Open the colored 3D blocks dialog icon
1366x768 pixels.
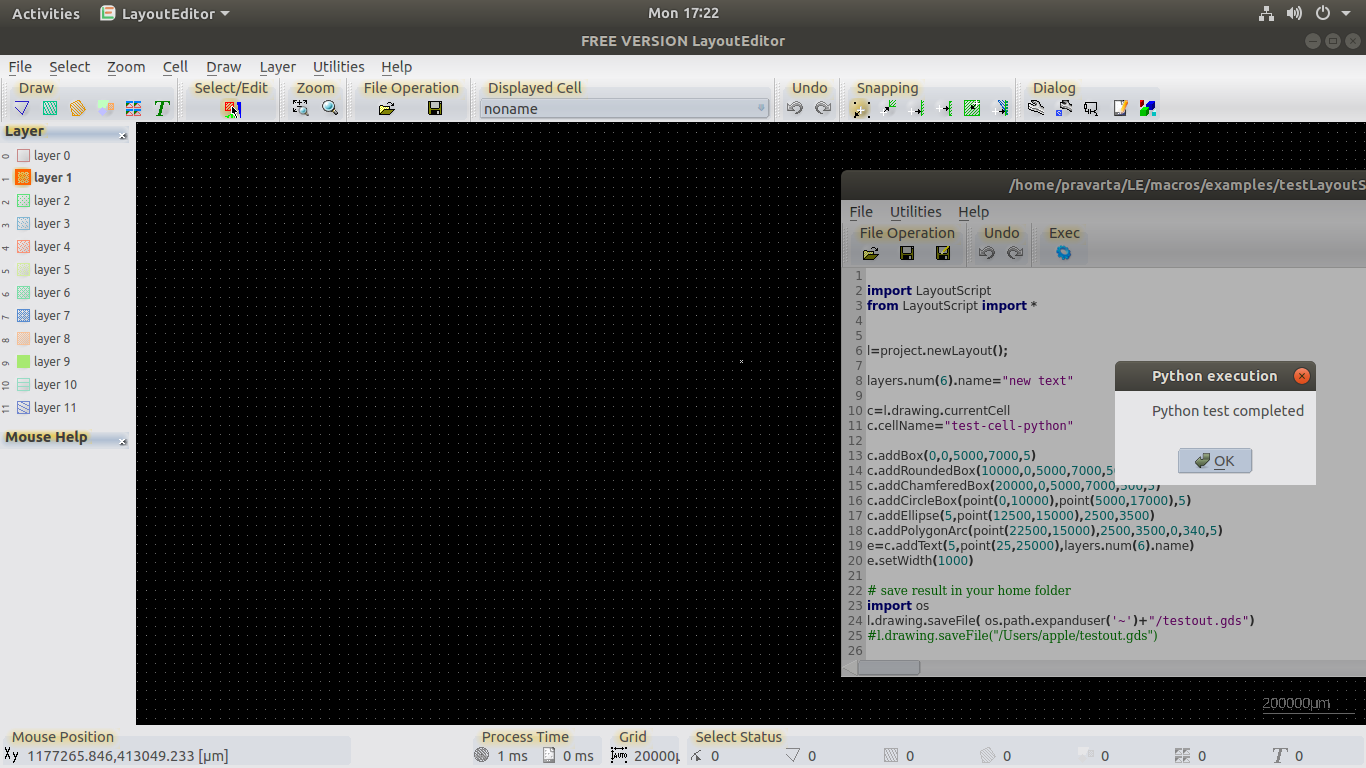[1148, 108]
